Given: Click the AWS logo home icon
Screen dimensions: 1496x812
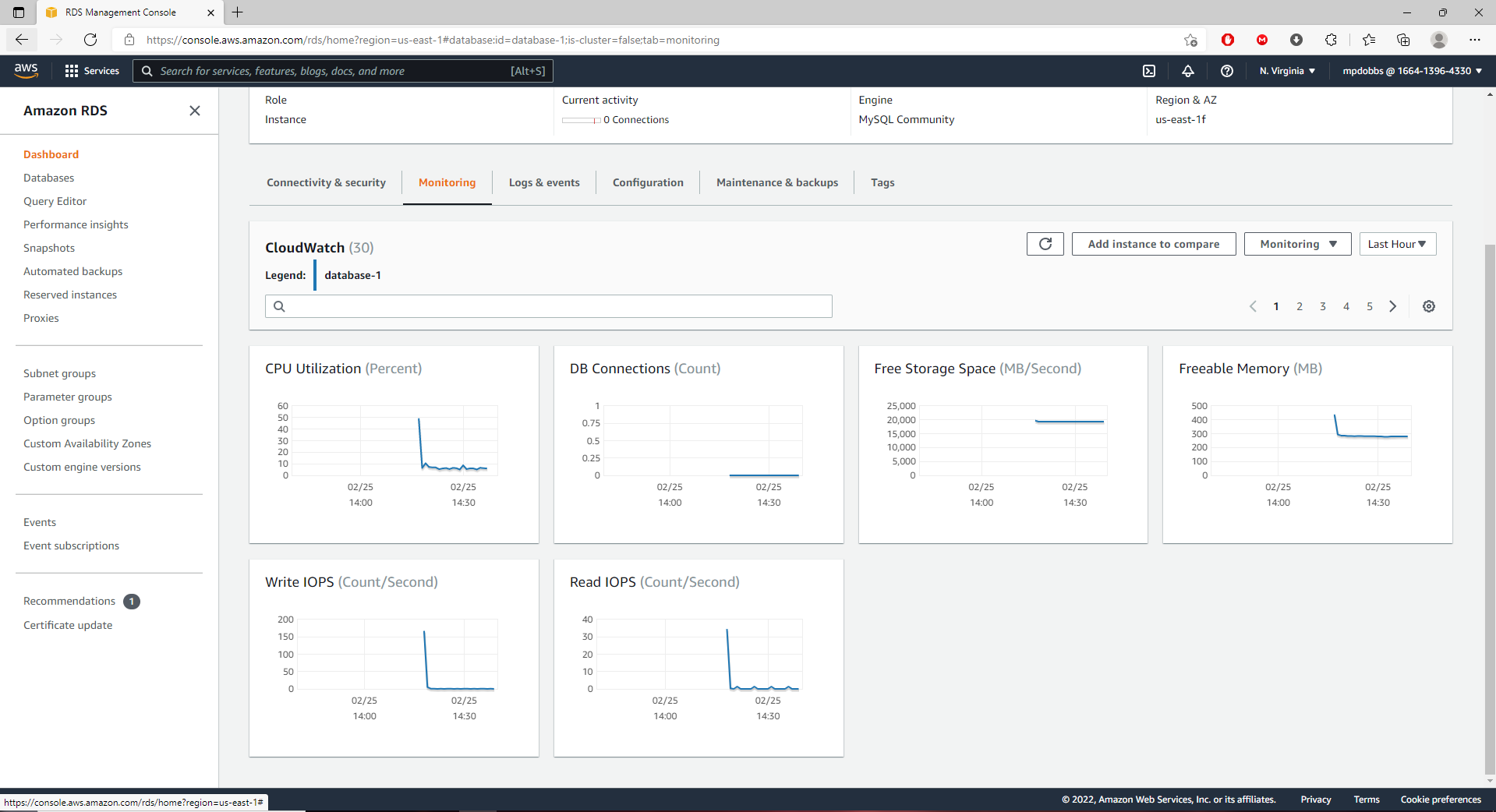Looking at the screenshot, I should [x=27, y=70].
